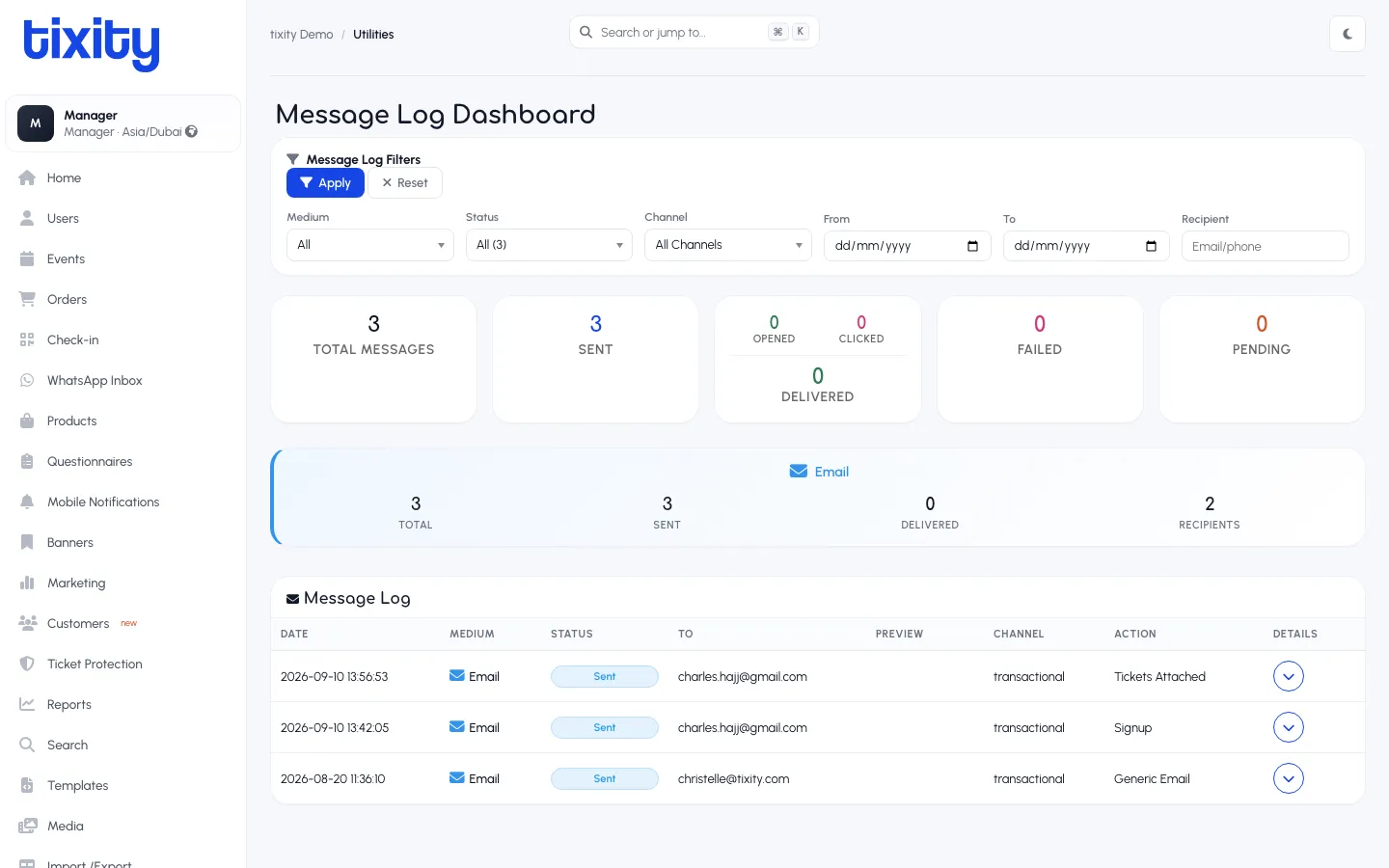Screen dimensions: 1389x868
Task: Click the Marketing chart icon
Action: (x=27, y=583)
